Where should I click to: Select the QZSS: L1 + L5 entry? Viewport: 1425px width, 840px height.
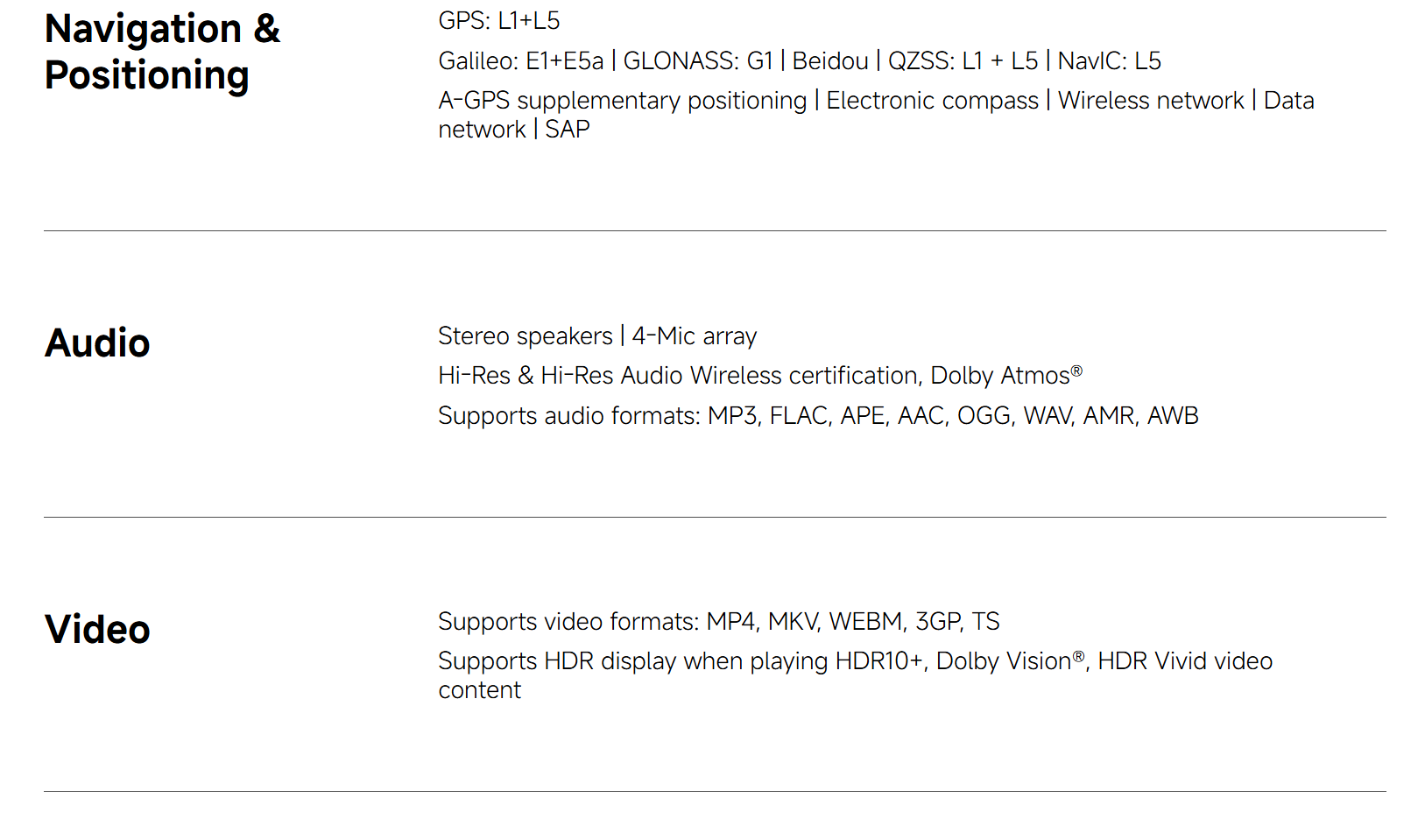963,61
